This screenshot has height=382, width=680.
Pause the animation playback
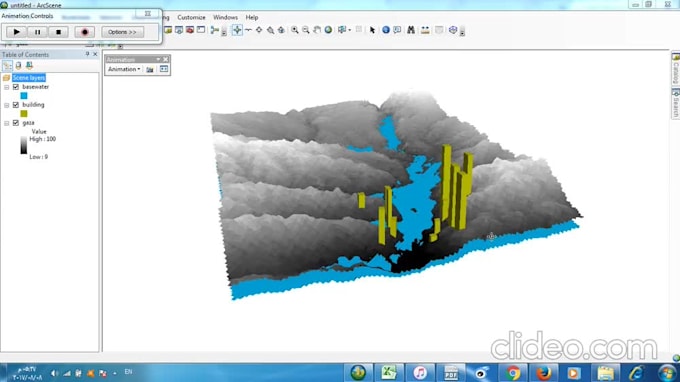37,32
